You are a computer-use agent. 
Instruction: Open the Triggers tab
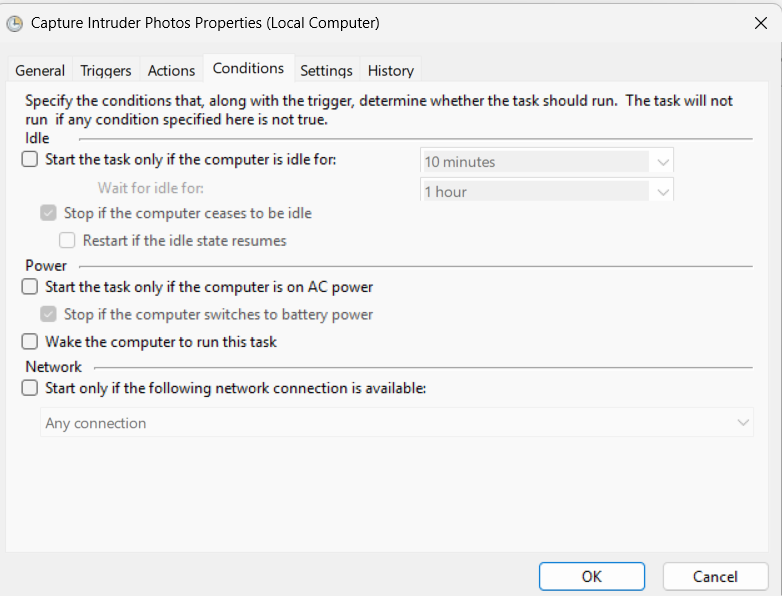coord(106,71)
